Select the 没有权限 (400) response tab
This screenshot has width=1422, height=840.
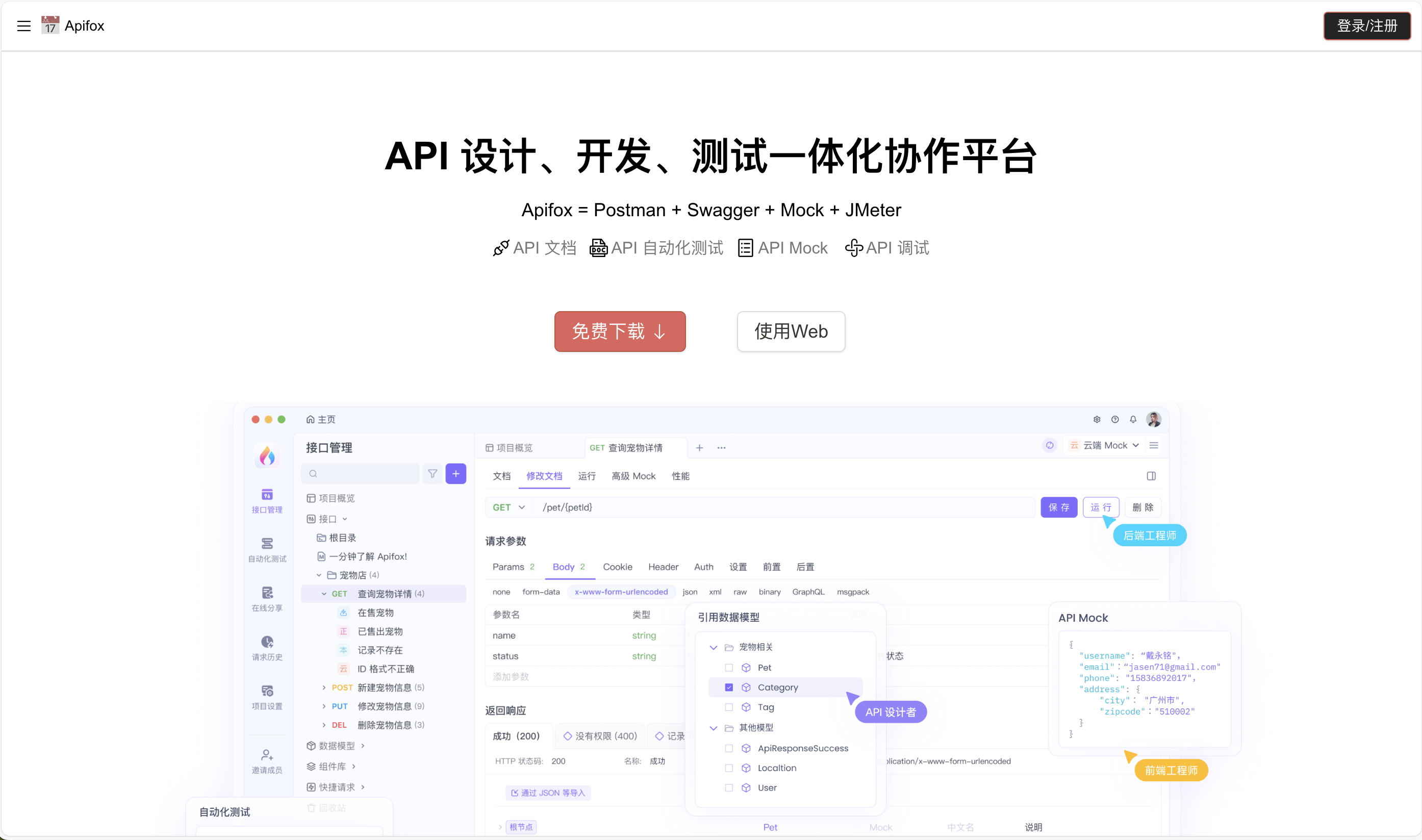[599, 736]
